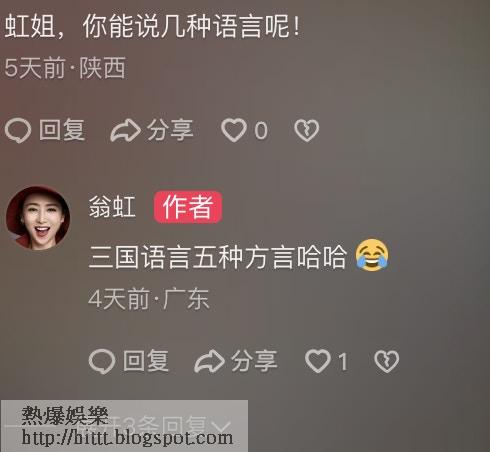
Task: Share 翁虹's comment using the arrow icon
Action: 209,361
